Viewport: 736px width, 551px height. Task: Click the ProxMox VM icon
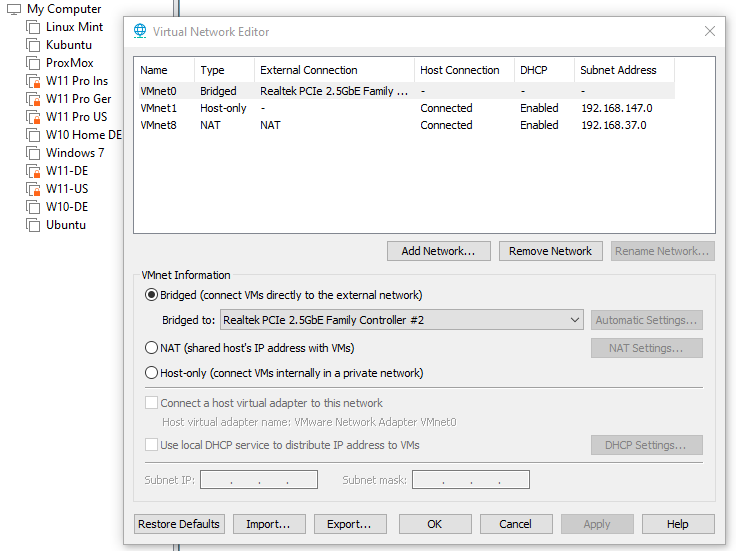(x=33, y=63)
